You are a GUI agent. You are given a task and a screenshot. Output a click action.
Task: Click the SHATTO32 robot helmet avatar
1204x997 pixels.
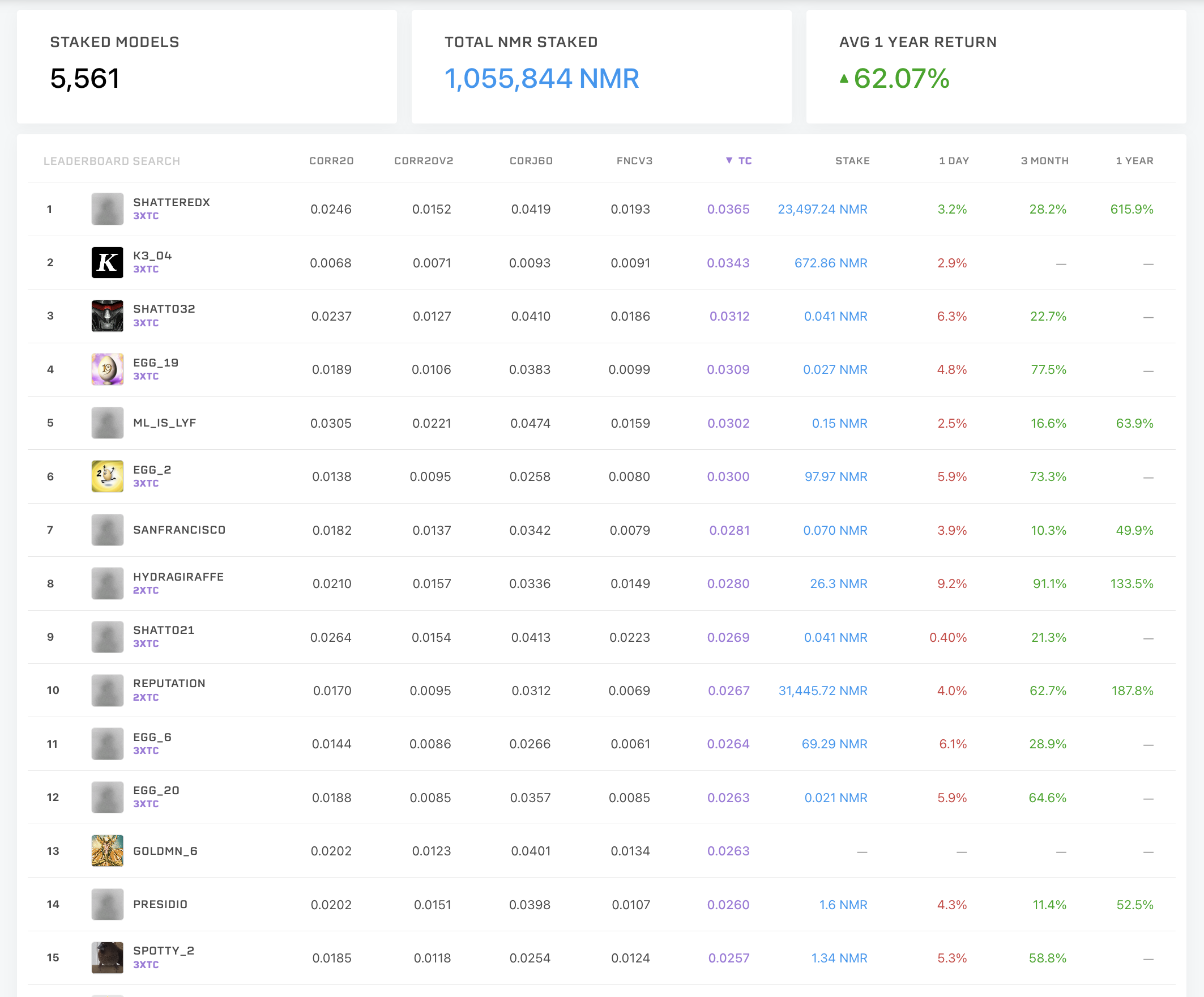(x=107, y=316)
